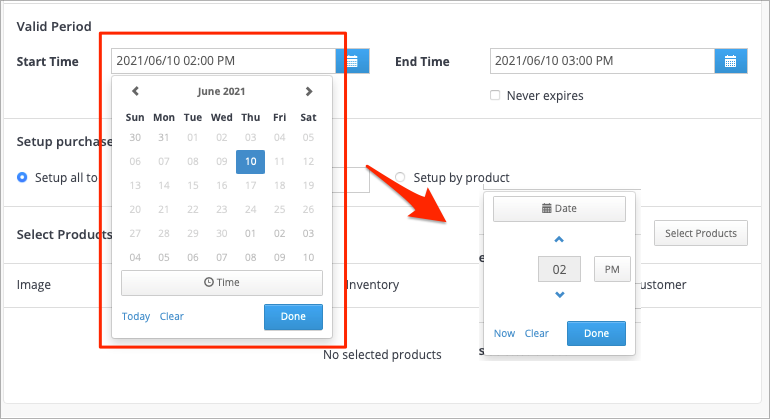Viewport: 770px width, 419px height.
Task: Confirm calendar with Done button
Action: pyautogui.click(x=293, y=317)
